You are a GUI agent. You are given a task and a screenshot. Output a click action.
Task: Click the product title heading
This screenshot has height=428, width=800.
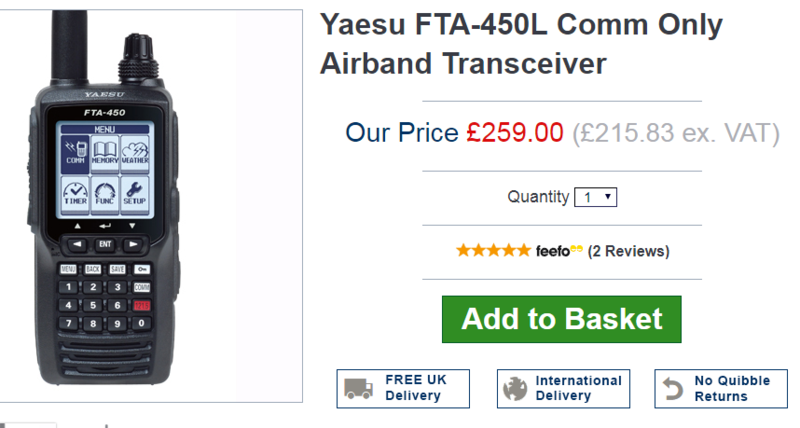point(521,44)
